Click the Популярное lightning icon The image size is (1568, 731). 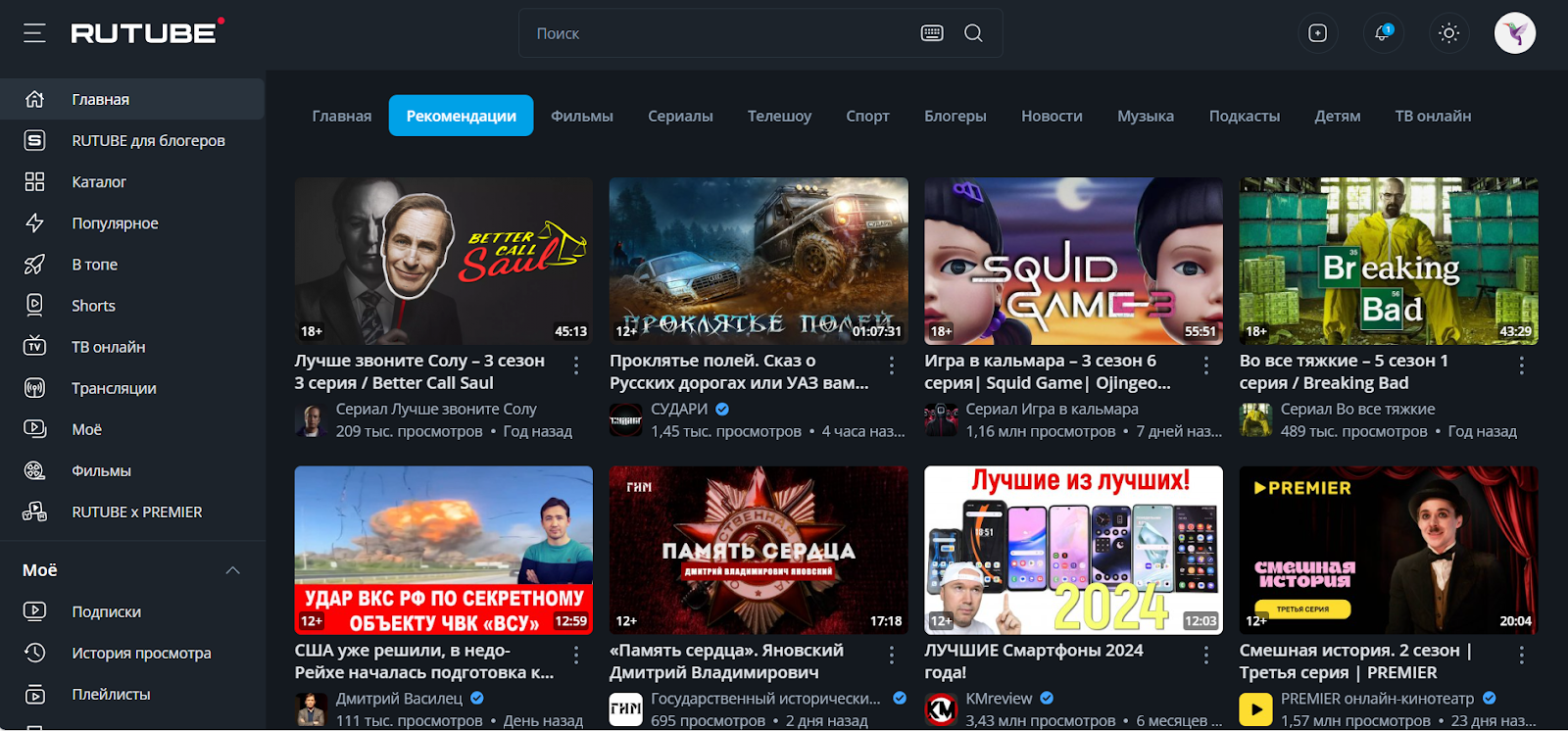tap(34, 222)
